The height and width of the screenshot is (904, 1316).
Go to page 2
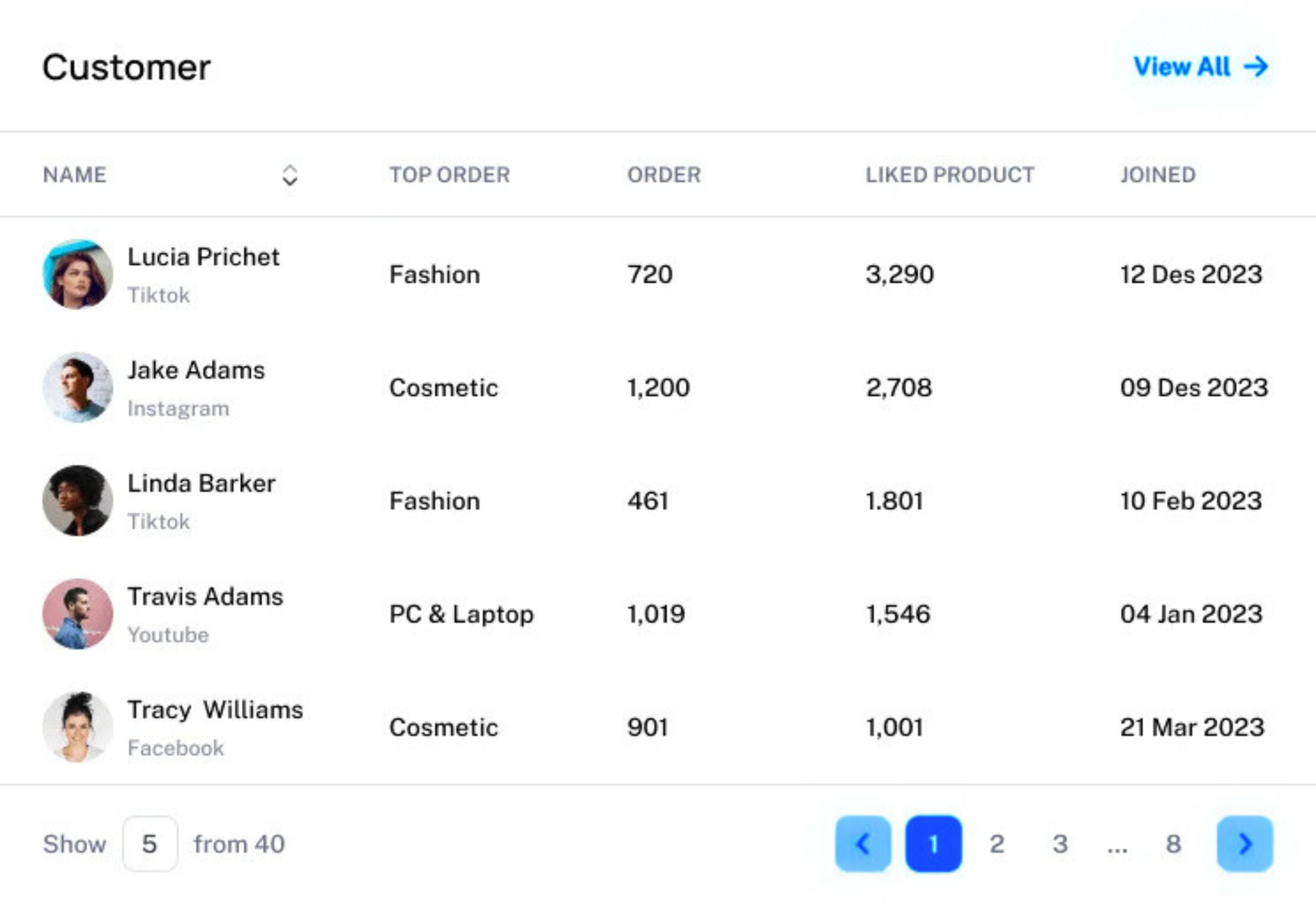click(x=997, y=843)
